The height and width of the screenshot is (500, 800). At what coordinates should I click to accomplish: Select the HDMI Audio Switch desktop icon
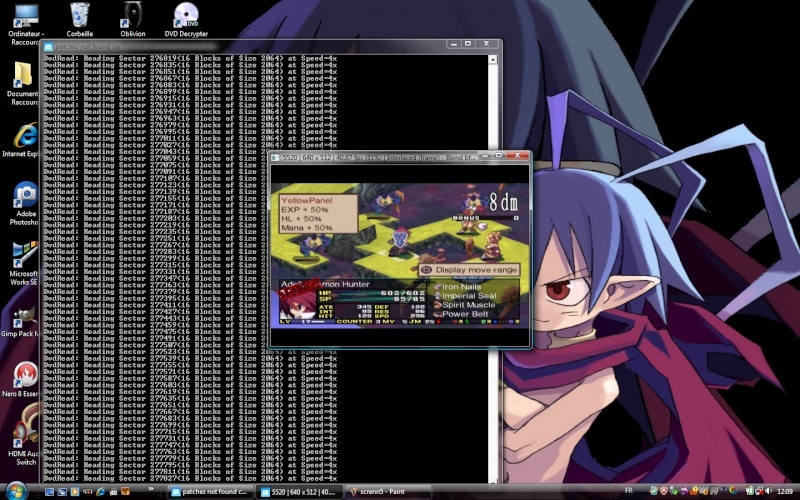pos(26,436)
